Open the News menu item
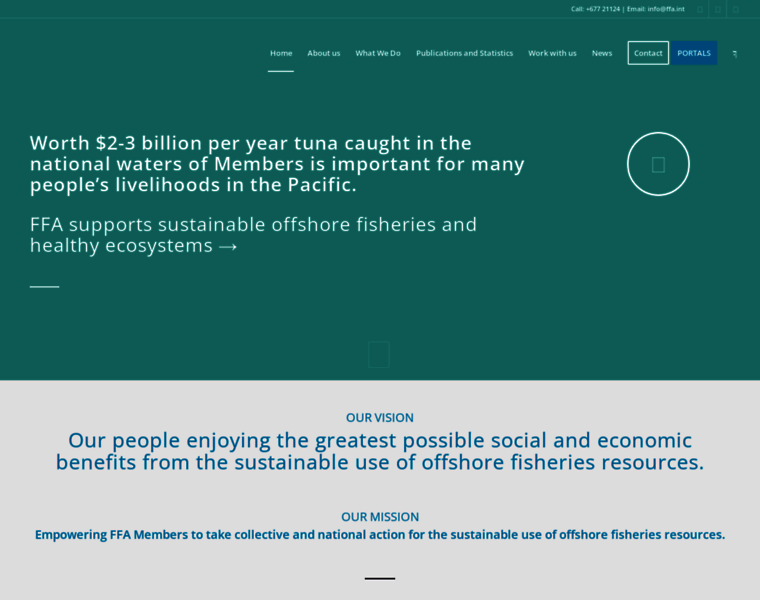760x600 pixels. tap(602, 53)
